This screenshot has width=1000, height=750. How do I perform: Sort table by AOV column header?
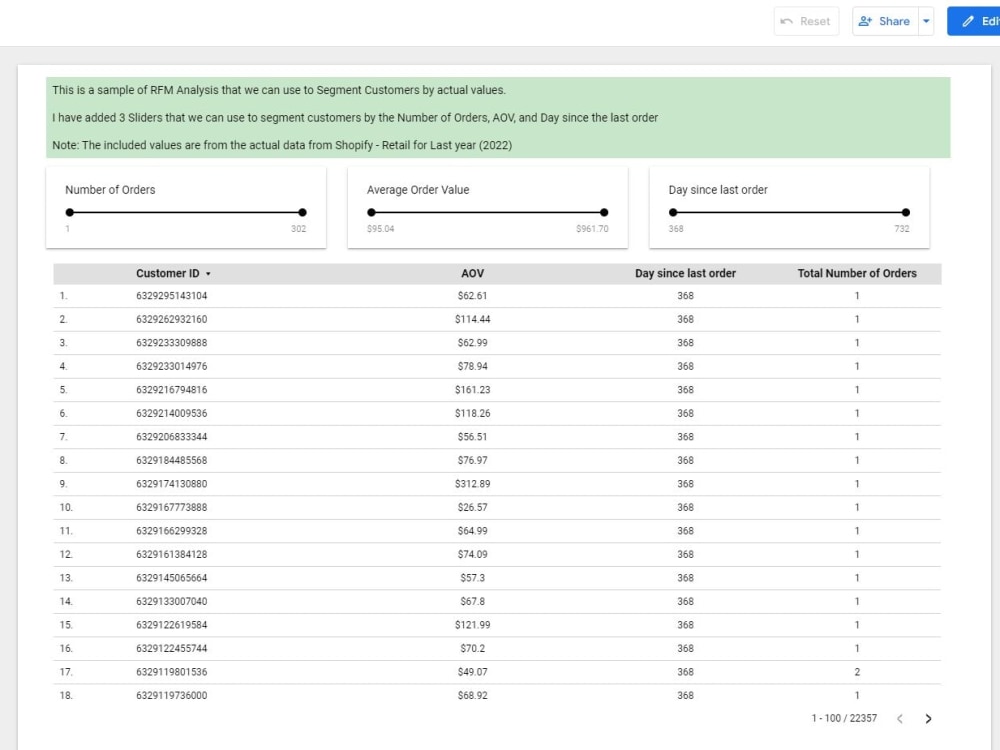click(473, 273)
